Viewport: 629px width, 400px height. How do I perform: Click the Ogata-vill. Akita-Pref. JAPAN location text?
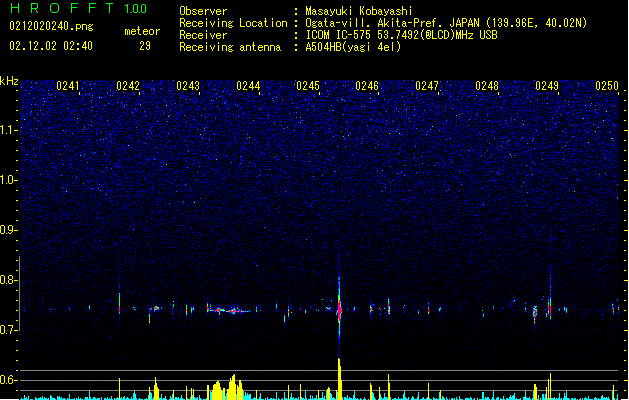446,23
